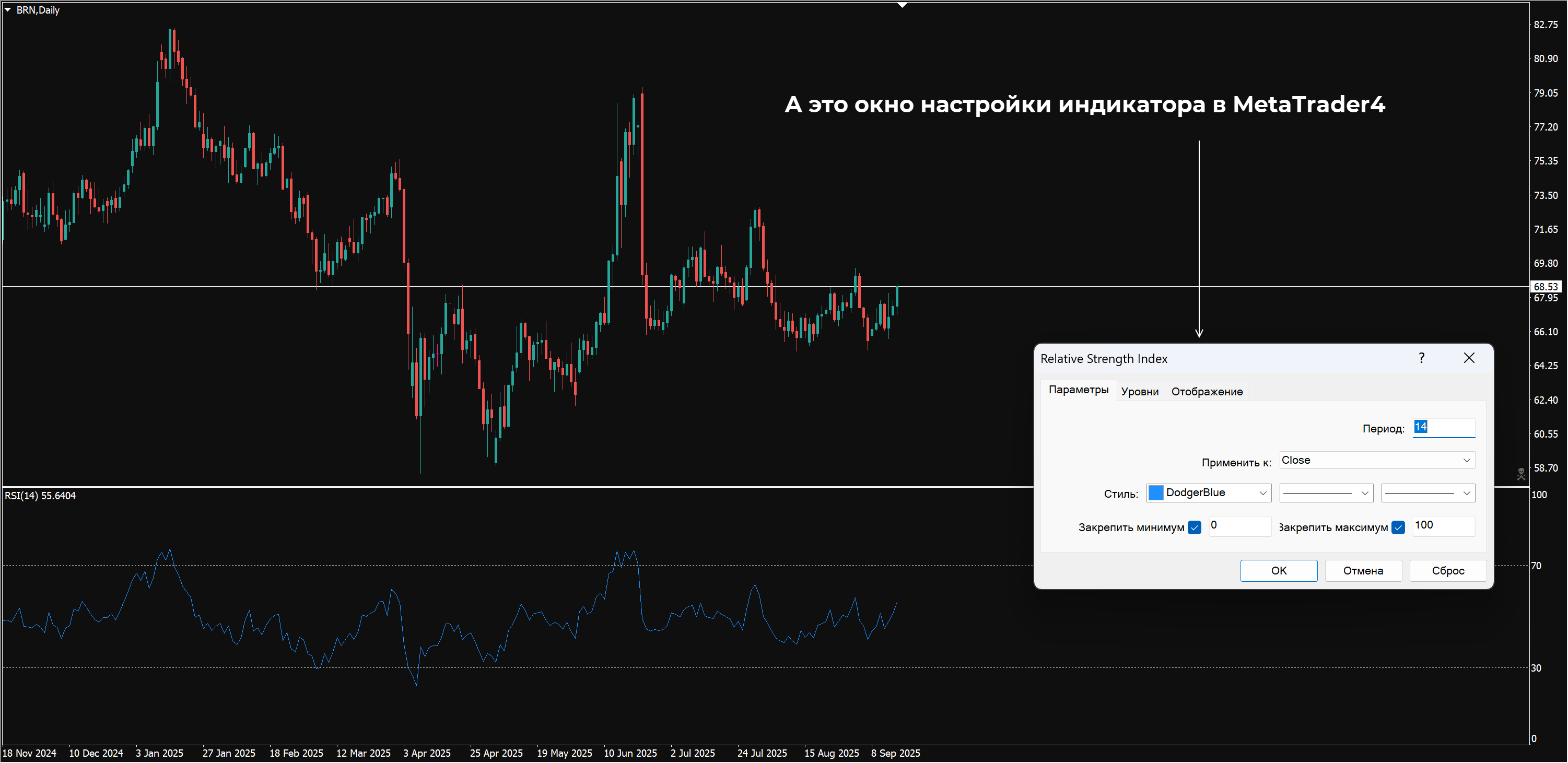Click the skull icon near the price scale
Viewport: 1568px width, 763px height.
(1521, 473)
